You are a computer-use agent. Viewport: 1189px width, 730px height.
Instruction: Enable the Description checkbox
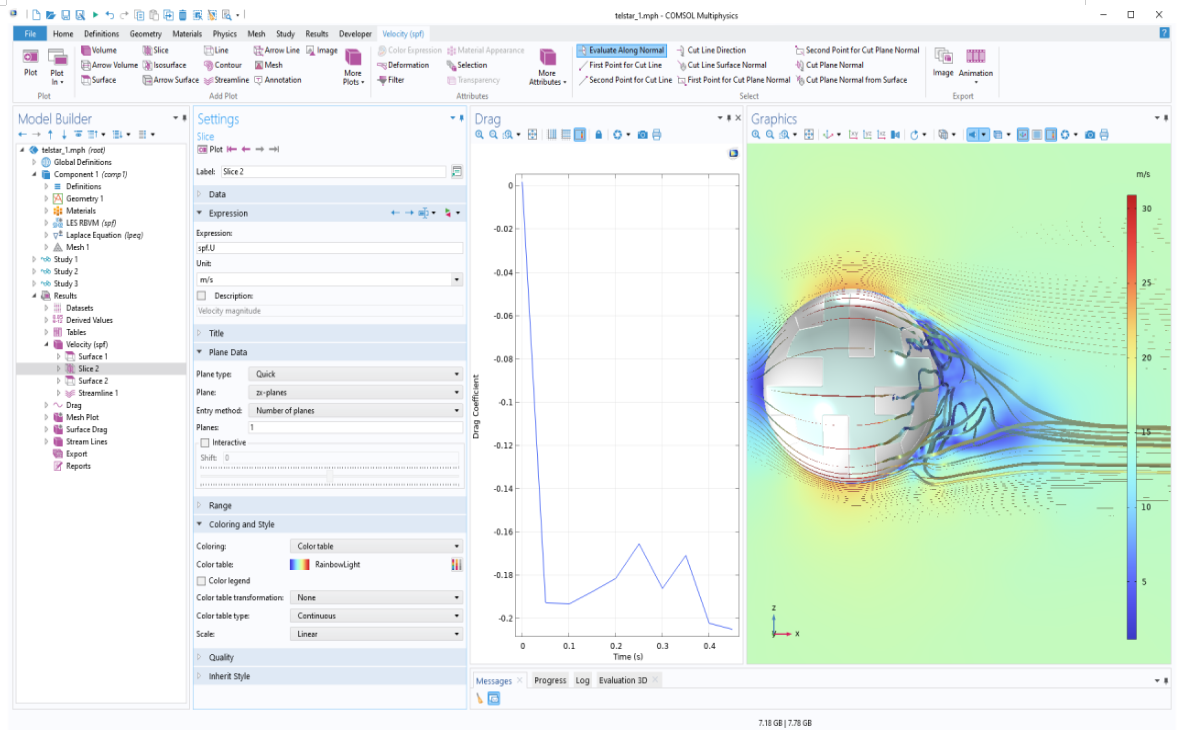coord(201,296)
